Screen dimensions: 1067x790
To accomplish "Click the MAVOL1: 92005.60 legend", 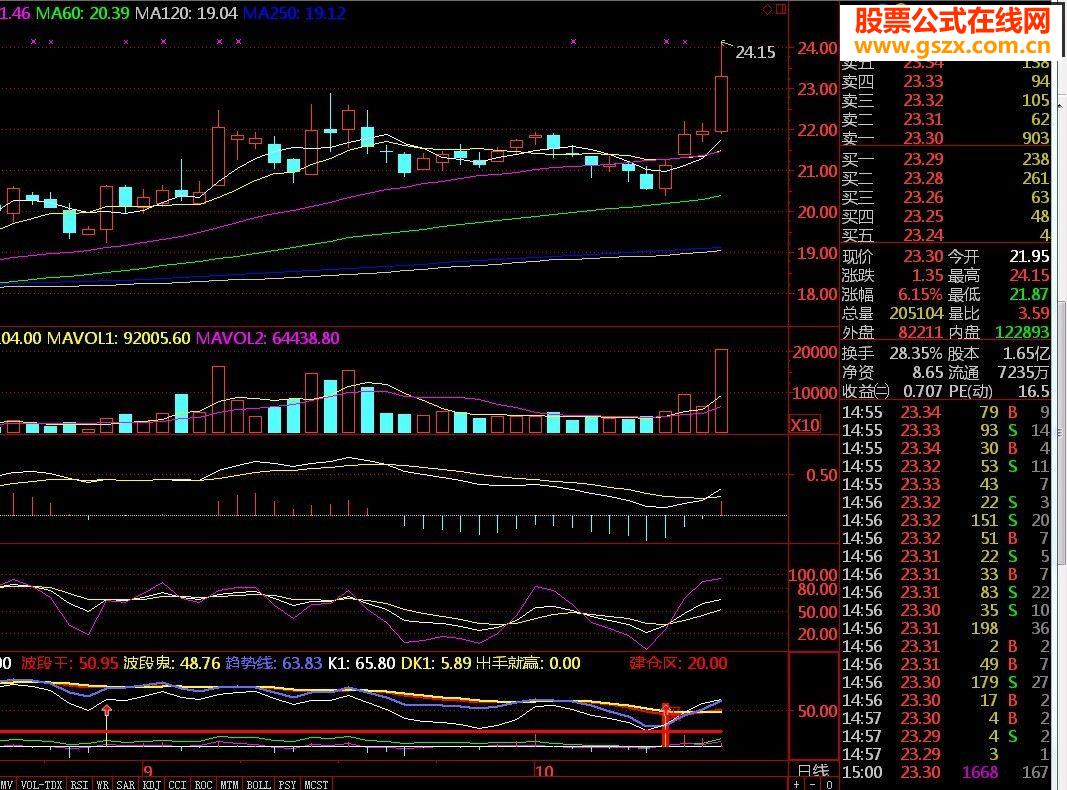I will click(118, 338).
